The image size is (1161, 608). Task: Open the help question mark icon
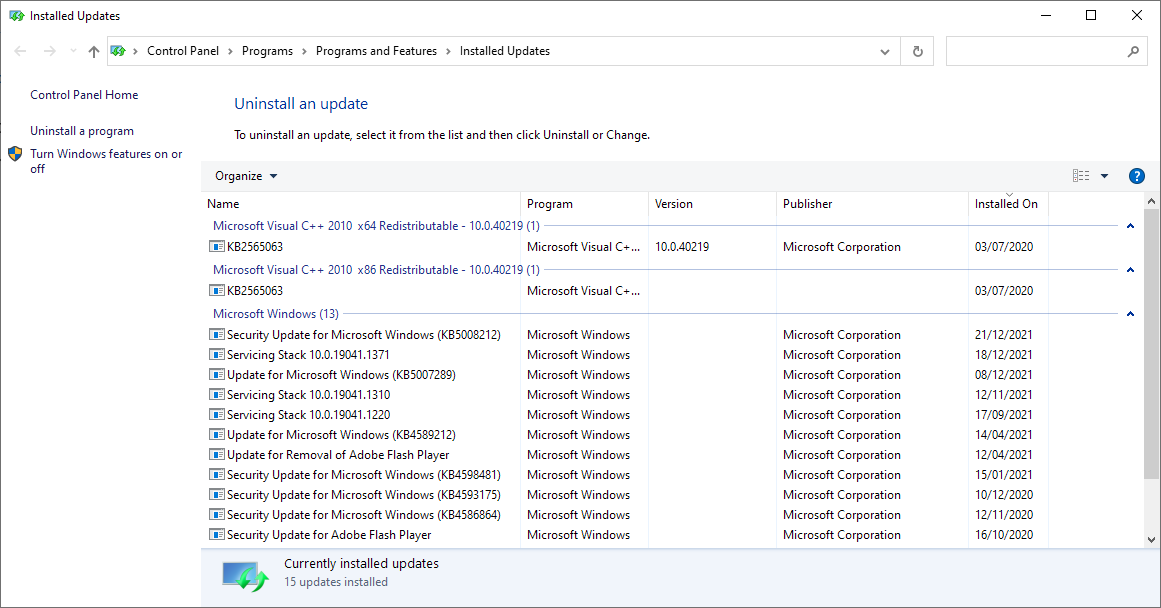click(1137, 176)
